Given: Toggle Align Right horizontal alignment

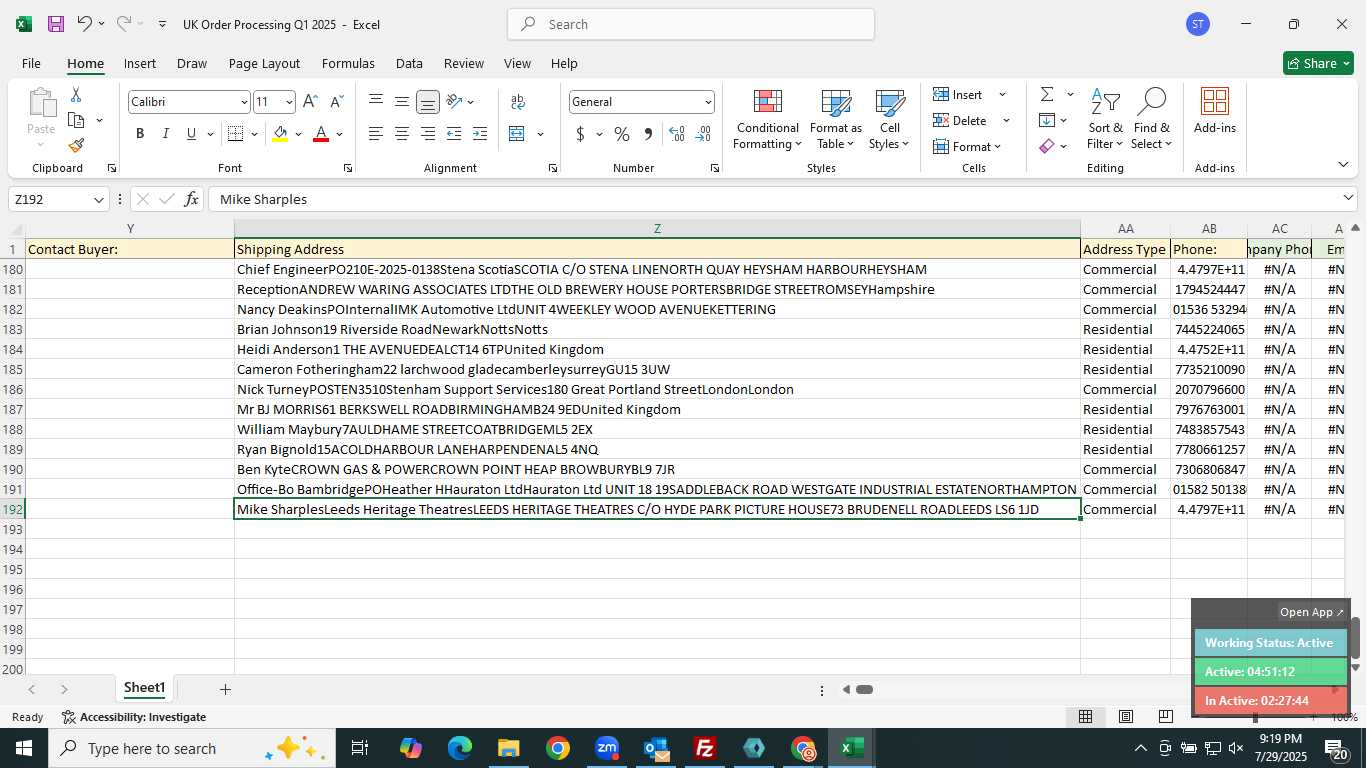Looking at the screenshot, I should click(428, 134).
